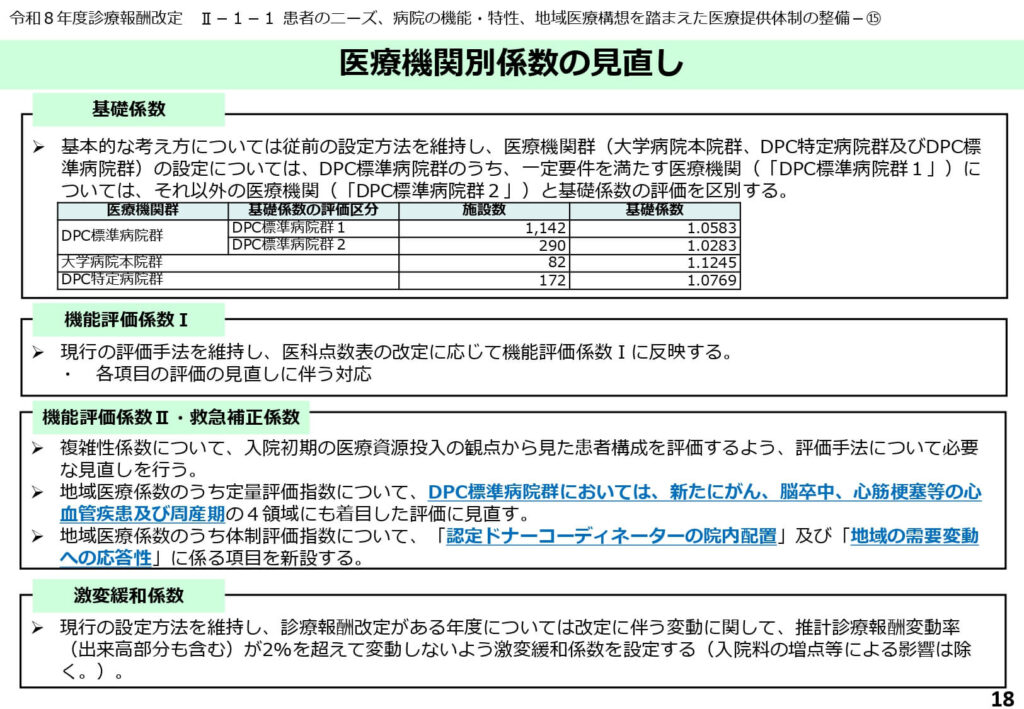The width and height of the screenshot is (1024, 709).
Task: Select the DPC標準病院群１ table cell
Action: [x=289, y=228]
